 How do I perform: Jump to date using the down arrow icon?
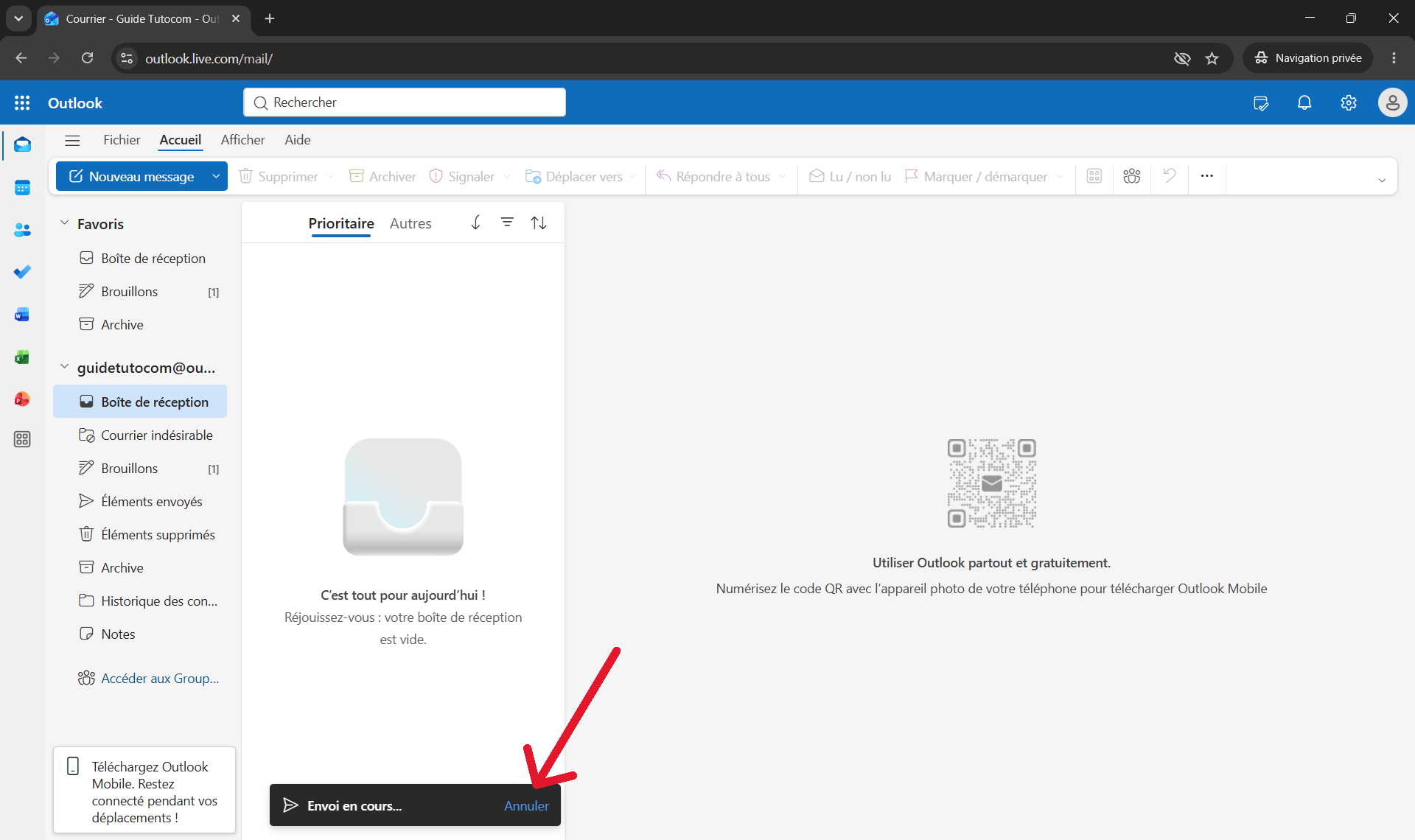(x=476, y=223)
